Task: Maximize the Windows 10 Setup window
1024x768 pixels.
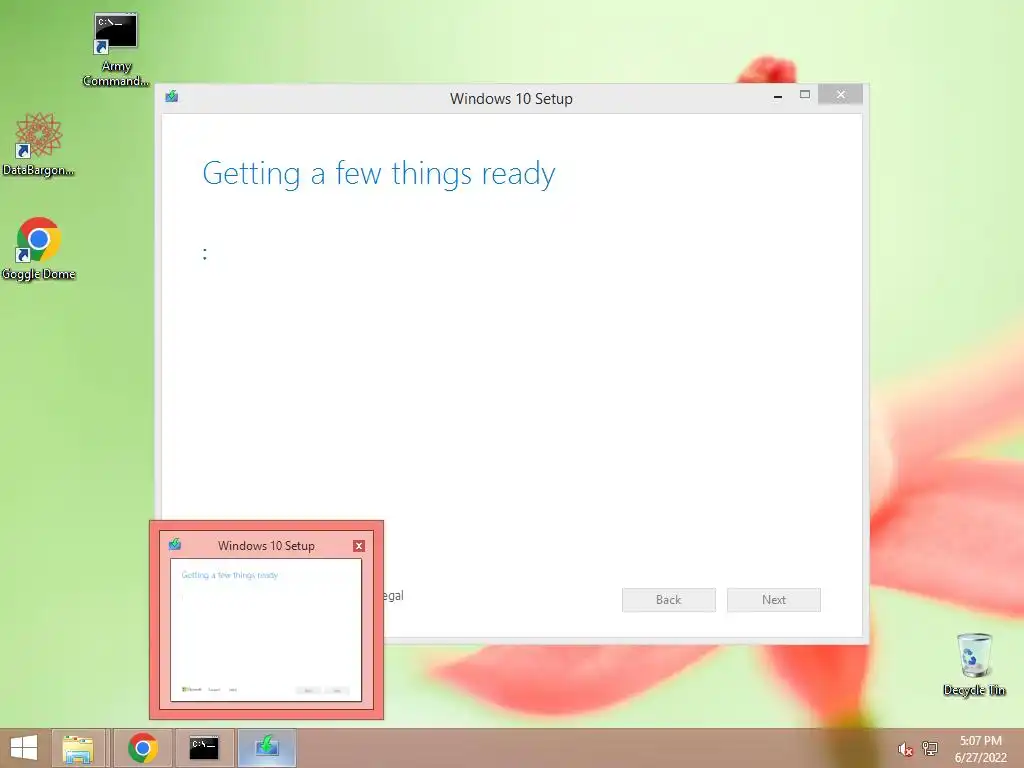Action: 805,95
